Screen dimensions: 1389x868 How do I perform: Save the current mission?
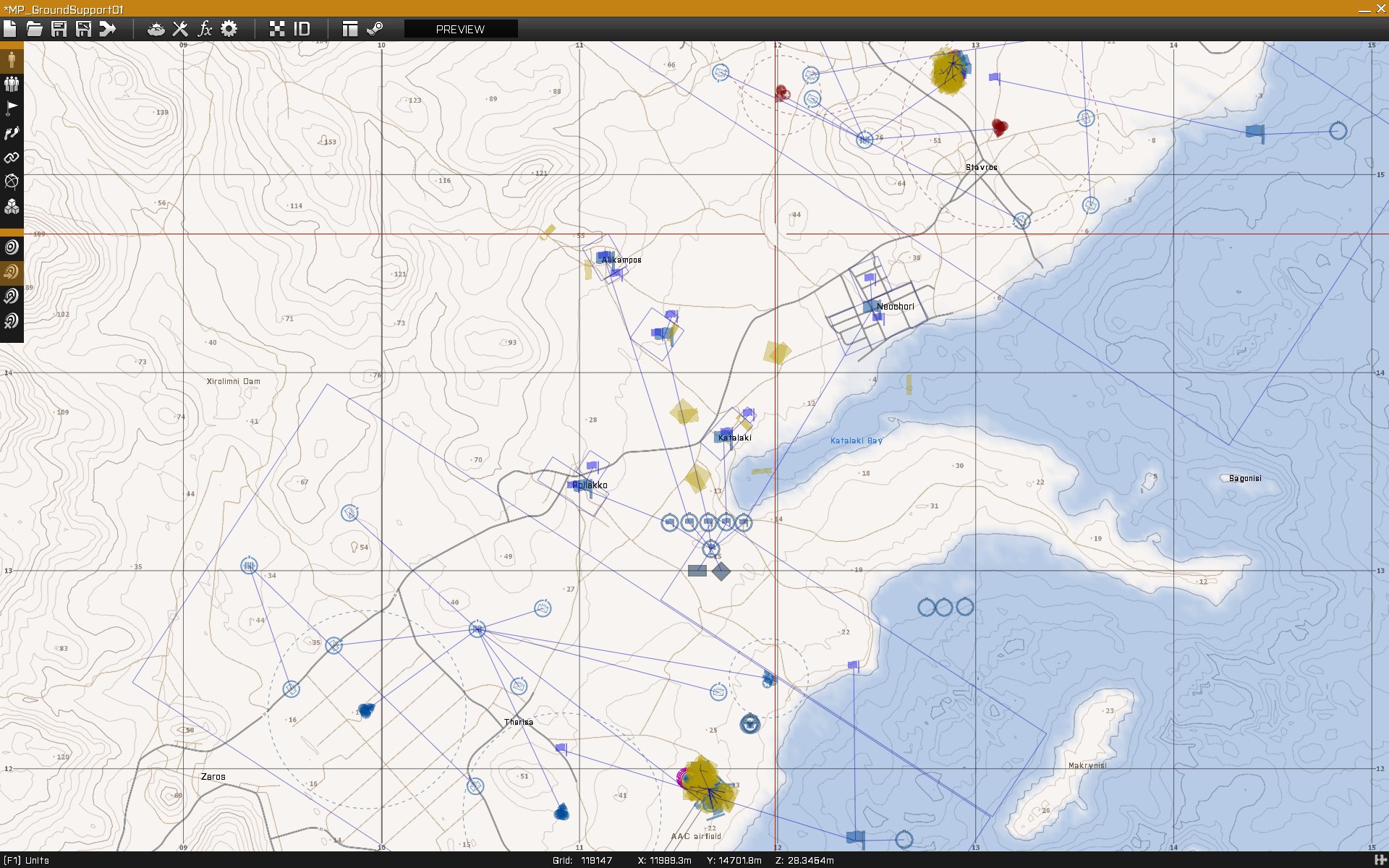[59, 29]
